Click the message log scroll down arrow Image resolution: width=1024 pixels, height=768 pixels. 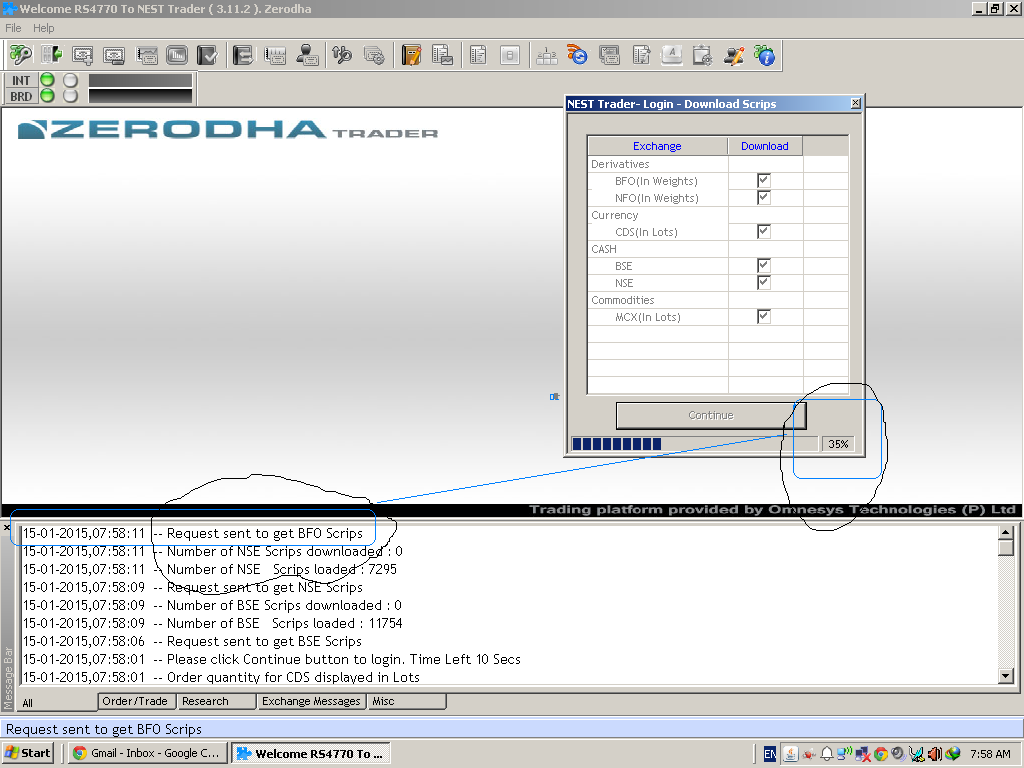pos(1006,676)
